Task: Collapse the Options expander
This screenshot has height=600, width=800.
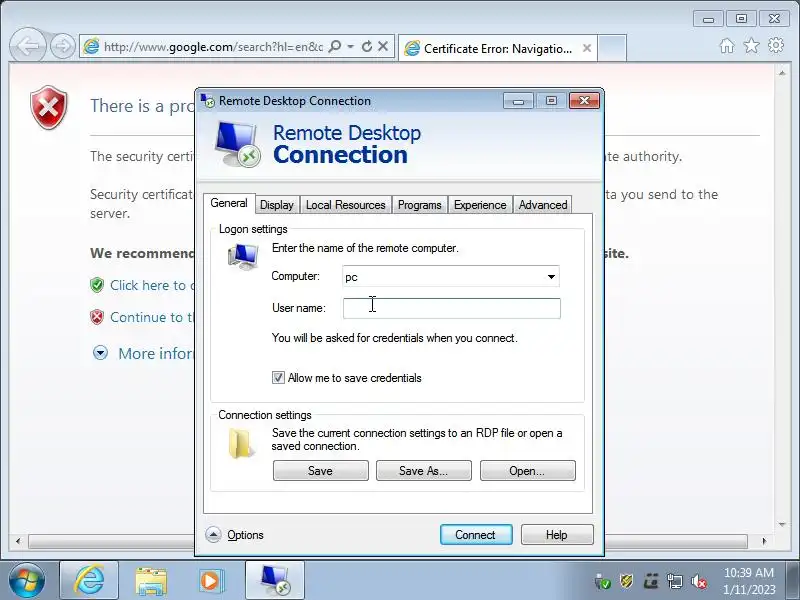Action: pos(213,535)
